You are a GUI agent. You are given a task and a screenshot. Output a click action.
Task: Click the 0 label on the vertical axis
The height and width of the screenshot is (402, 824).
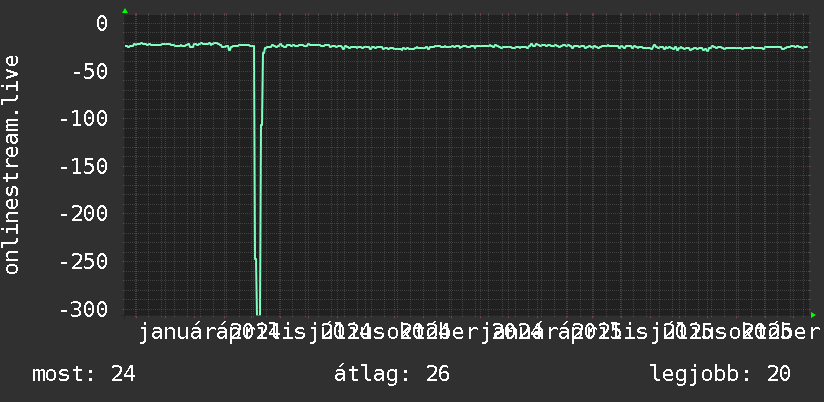(x=102, y=24)
